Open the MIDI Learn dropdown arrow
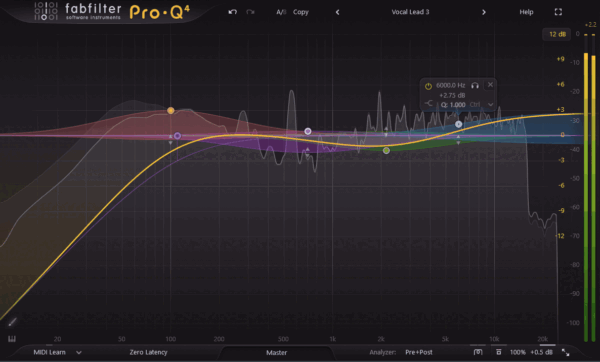The width and height of the screenshot is (600, 362). (79, 352)
